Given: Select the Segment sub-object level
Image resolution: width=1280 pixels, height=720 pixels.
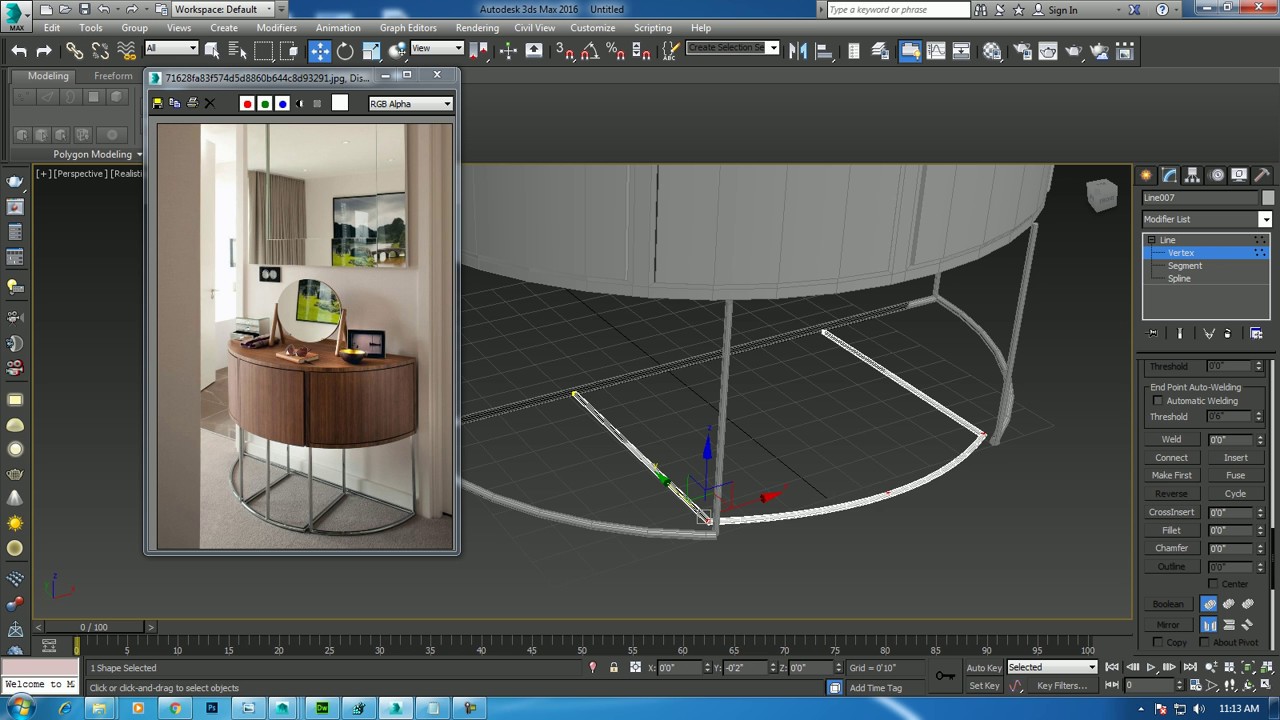Looking at the screenshot, I should (x=1185, y=266).
